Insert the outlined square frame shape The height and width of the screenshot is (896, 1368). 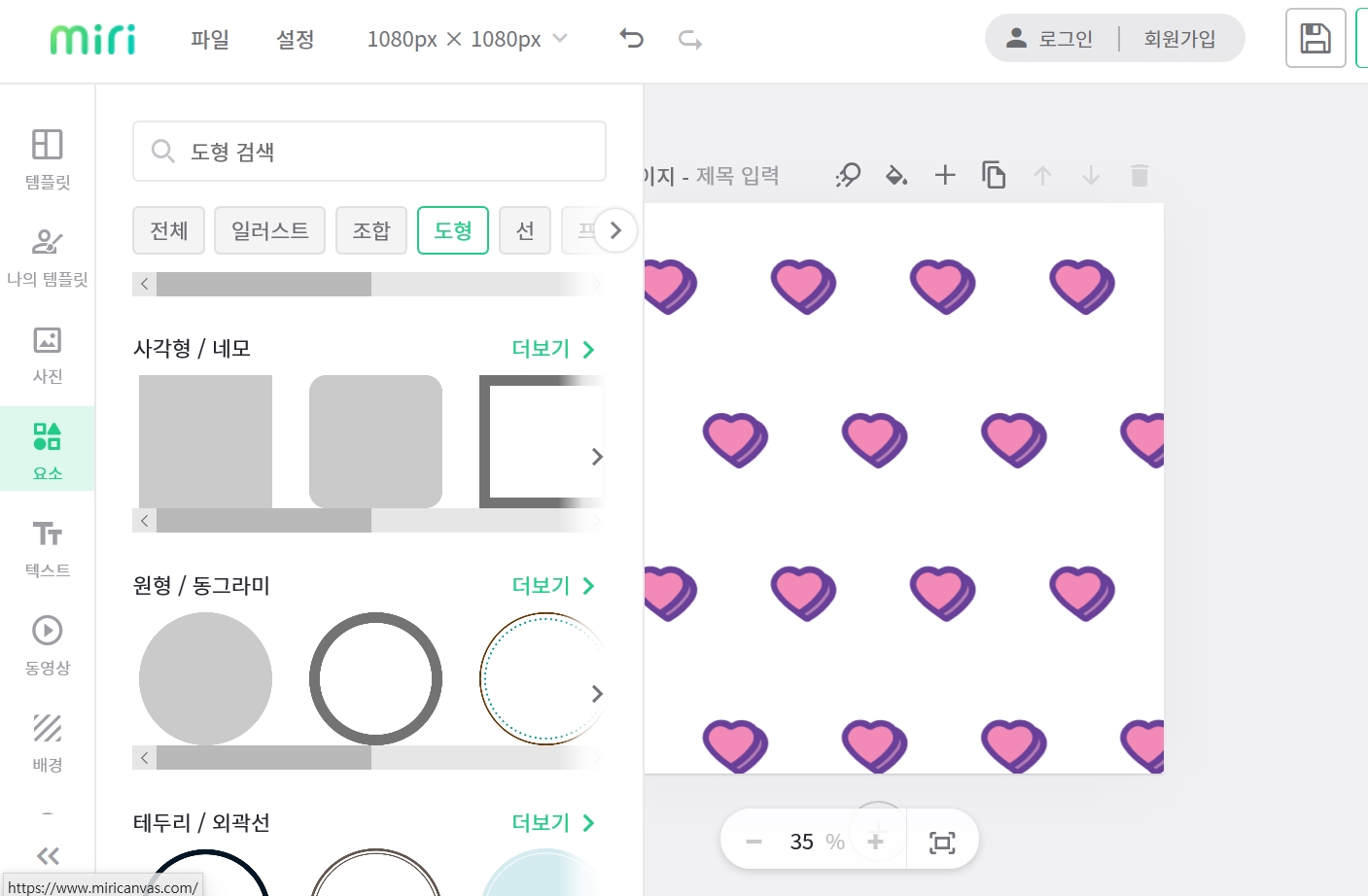[542, 441]
